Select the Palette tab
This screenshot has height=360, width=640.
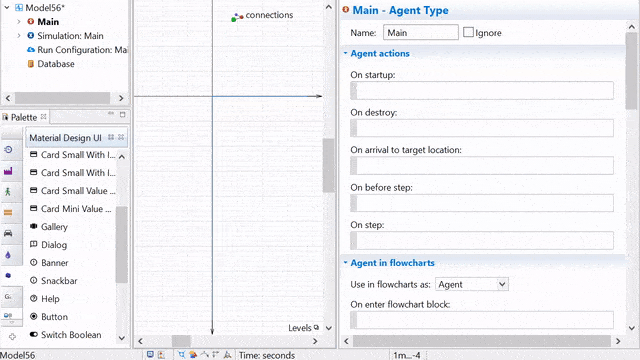24,118
